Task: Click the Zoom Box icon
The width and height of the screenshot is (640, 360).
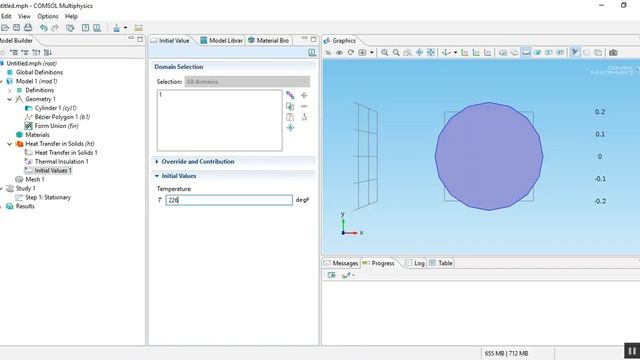Action: (407, 52)
